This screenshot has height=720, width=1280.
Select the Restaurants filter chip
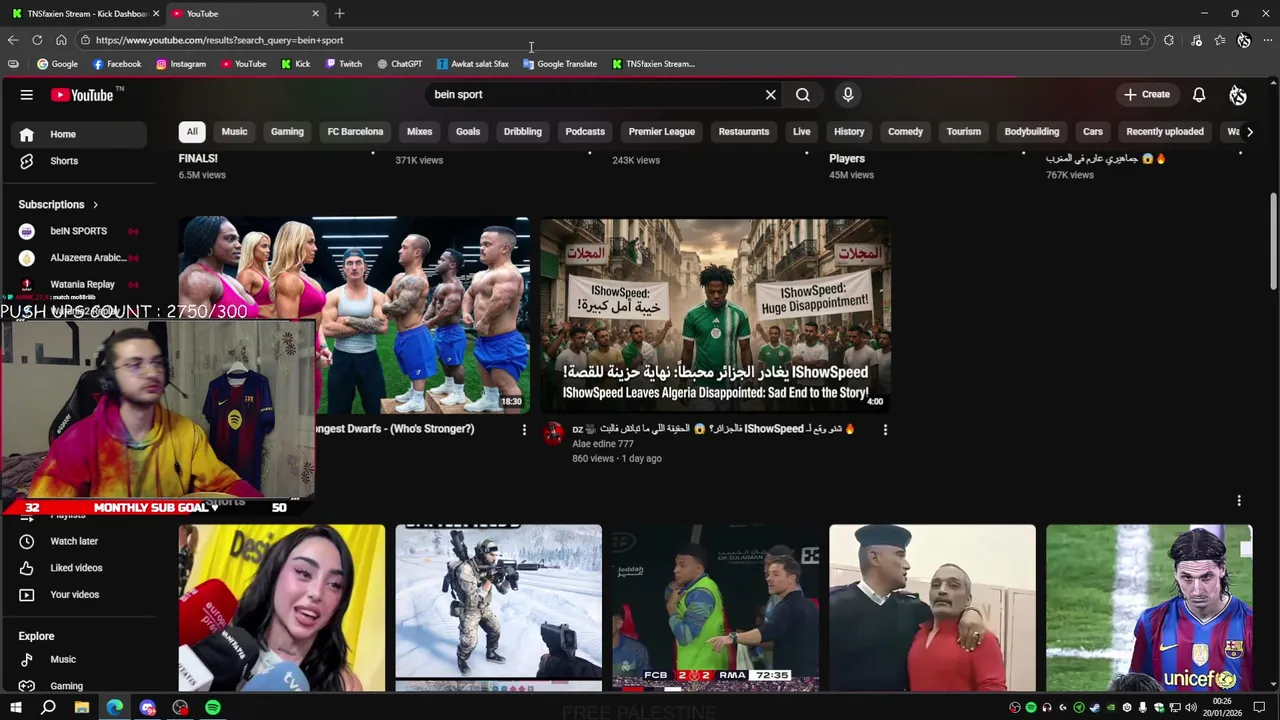(744, 132)
